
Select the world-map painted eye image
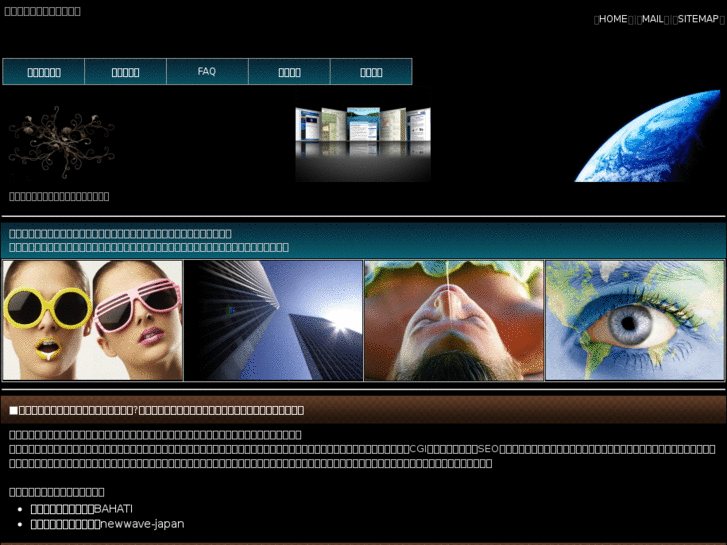tap(635, 320)
